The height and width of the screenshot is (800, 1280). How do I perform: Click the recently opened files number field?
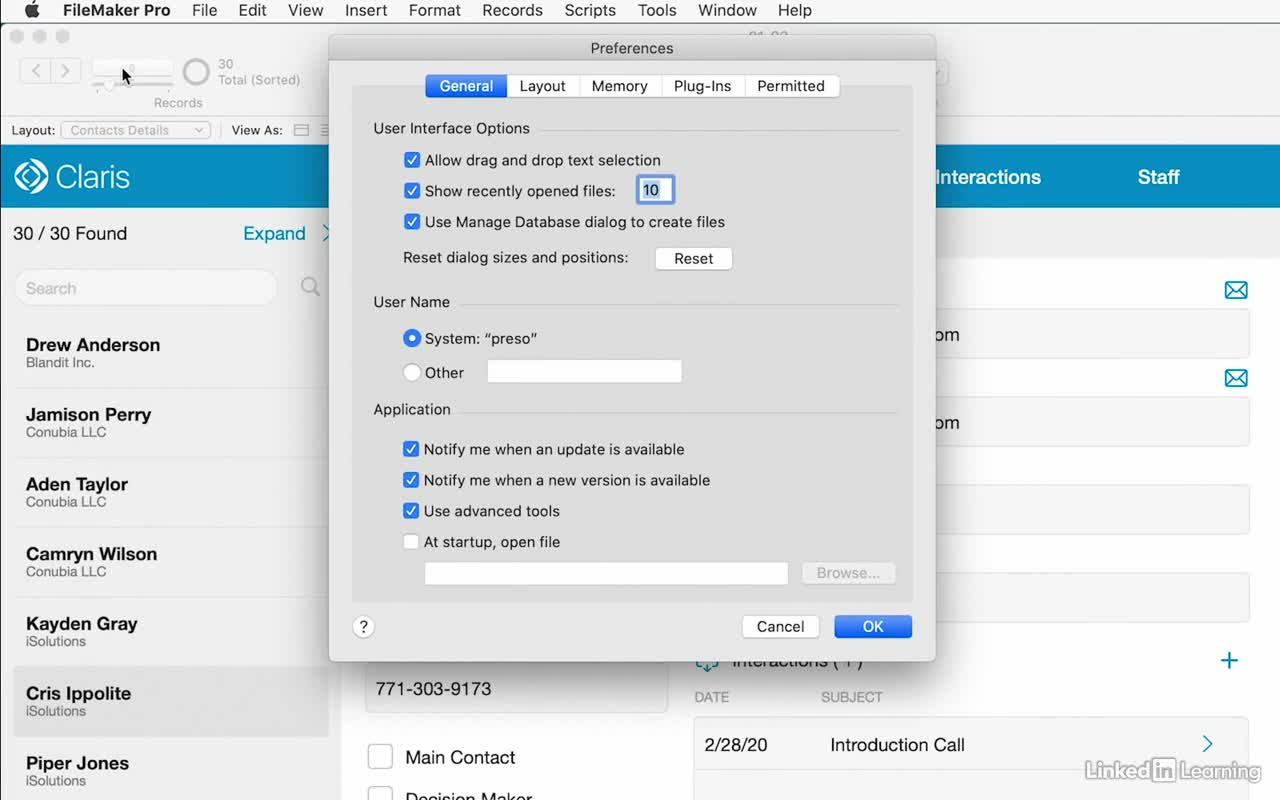point(655,190)
